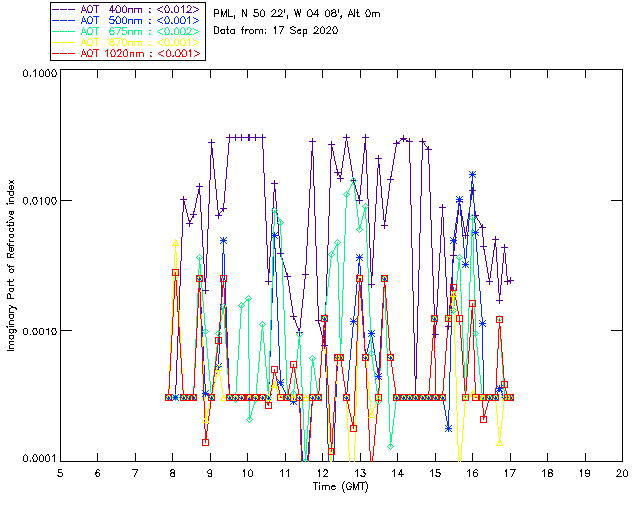Click the x-axis tick label 14
The height and width of the screenshot is (512, 640).
click(398, 473)
